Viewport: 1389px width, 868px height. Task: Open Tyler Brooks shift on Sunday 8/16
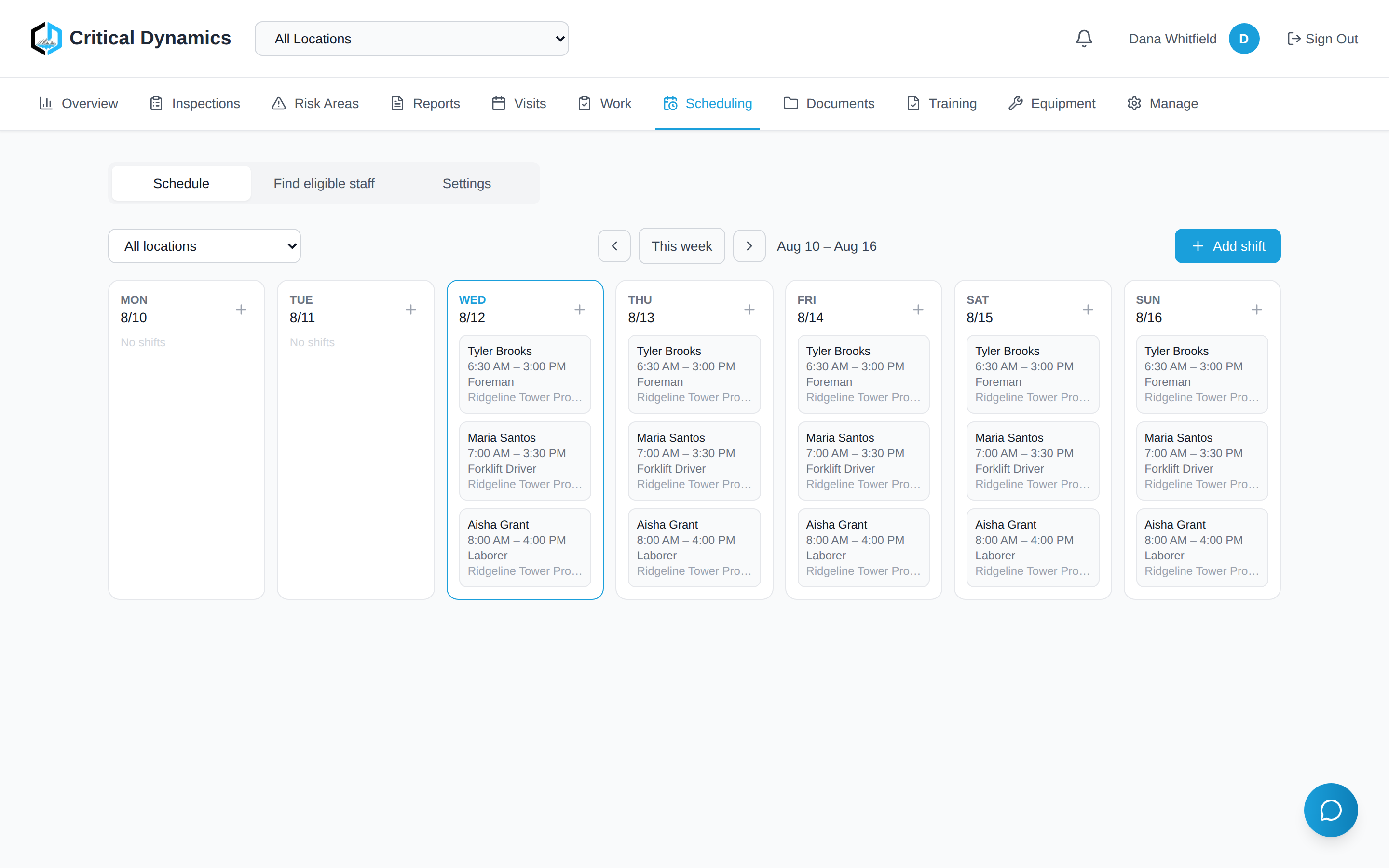point(1202,374)
